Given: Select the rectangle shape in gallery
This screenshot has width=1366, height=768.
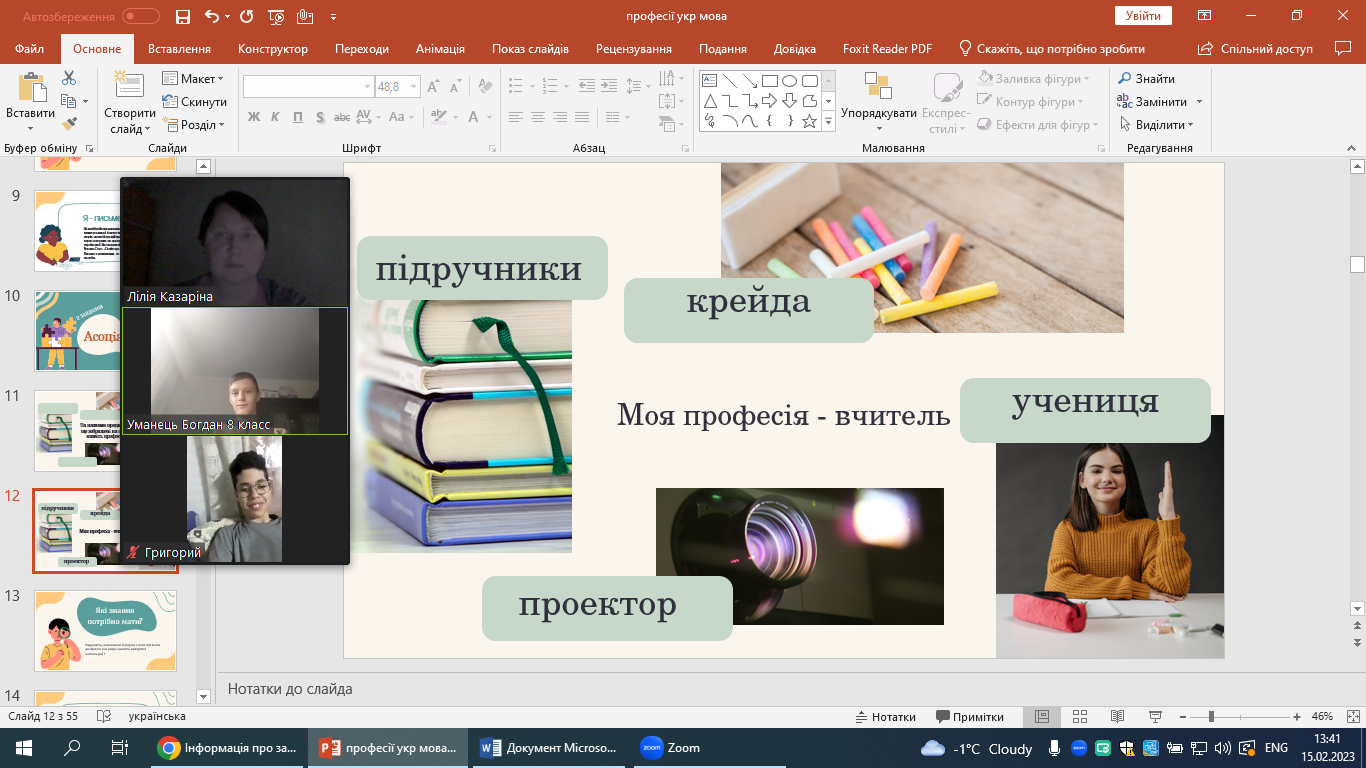Looking at the screenshot, I should tap(770, 81).
